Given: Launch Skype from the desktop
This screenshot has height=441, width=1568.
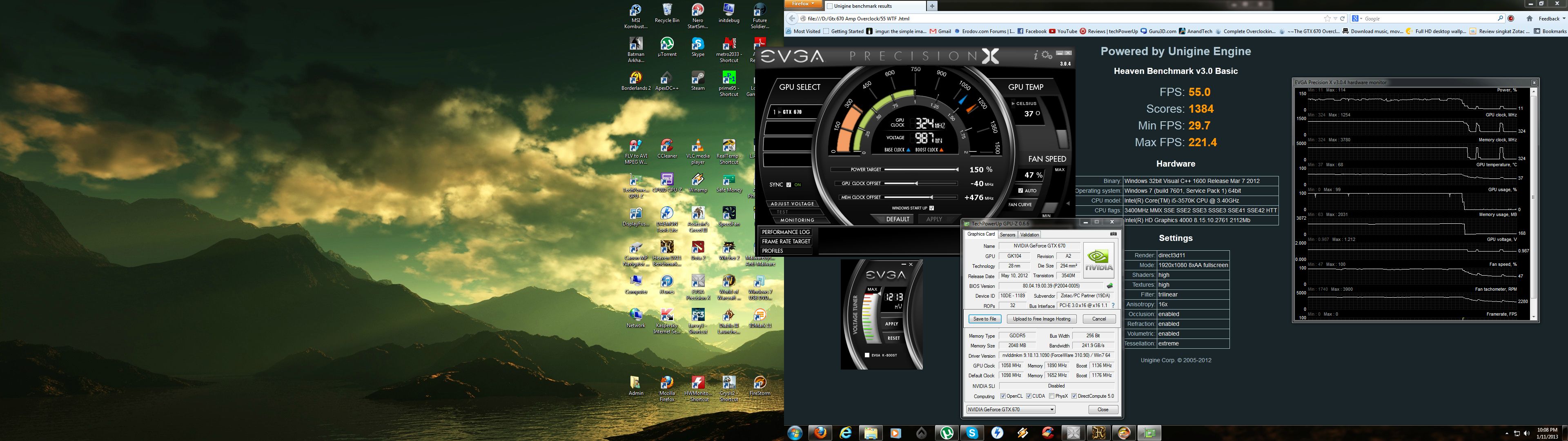Looking at the screenshot, I should click(x=697, y=47).
